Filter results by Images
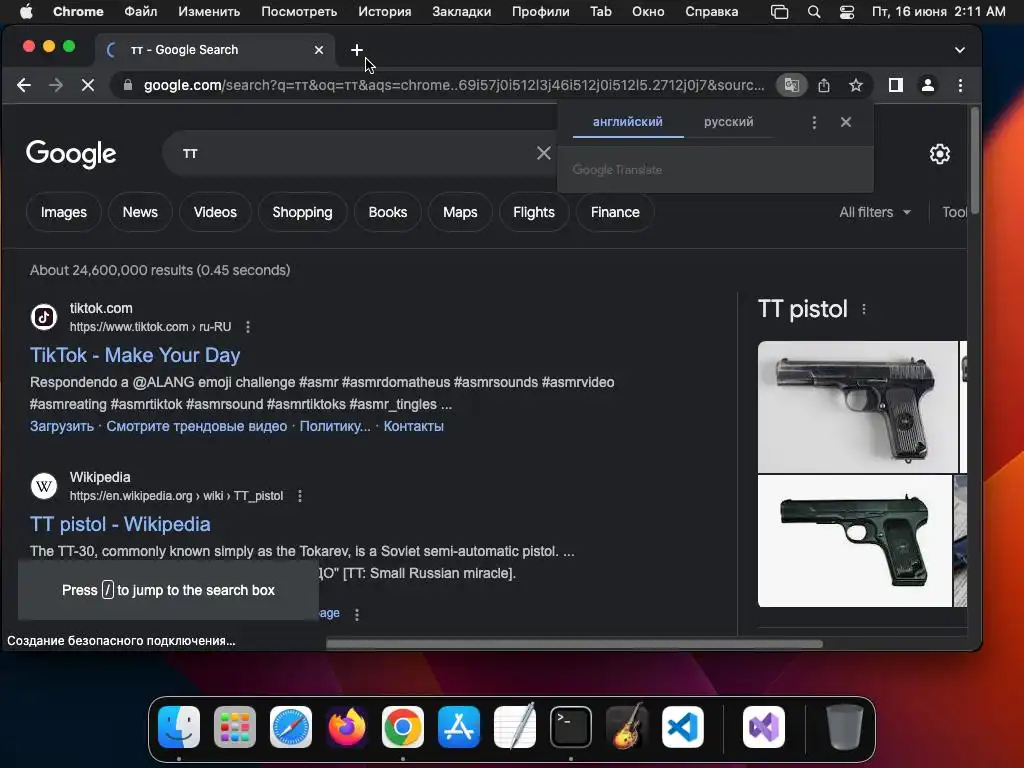 click(x=64, y=212)
